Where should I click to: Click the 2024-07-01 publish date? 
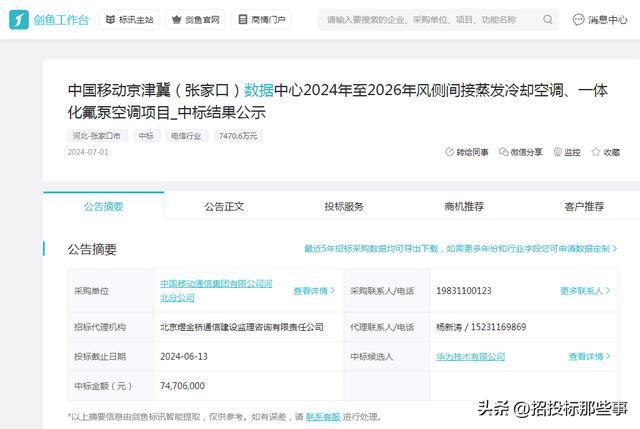pyautogui.click(x=88, y=152)
